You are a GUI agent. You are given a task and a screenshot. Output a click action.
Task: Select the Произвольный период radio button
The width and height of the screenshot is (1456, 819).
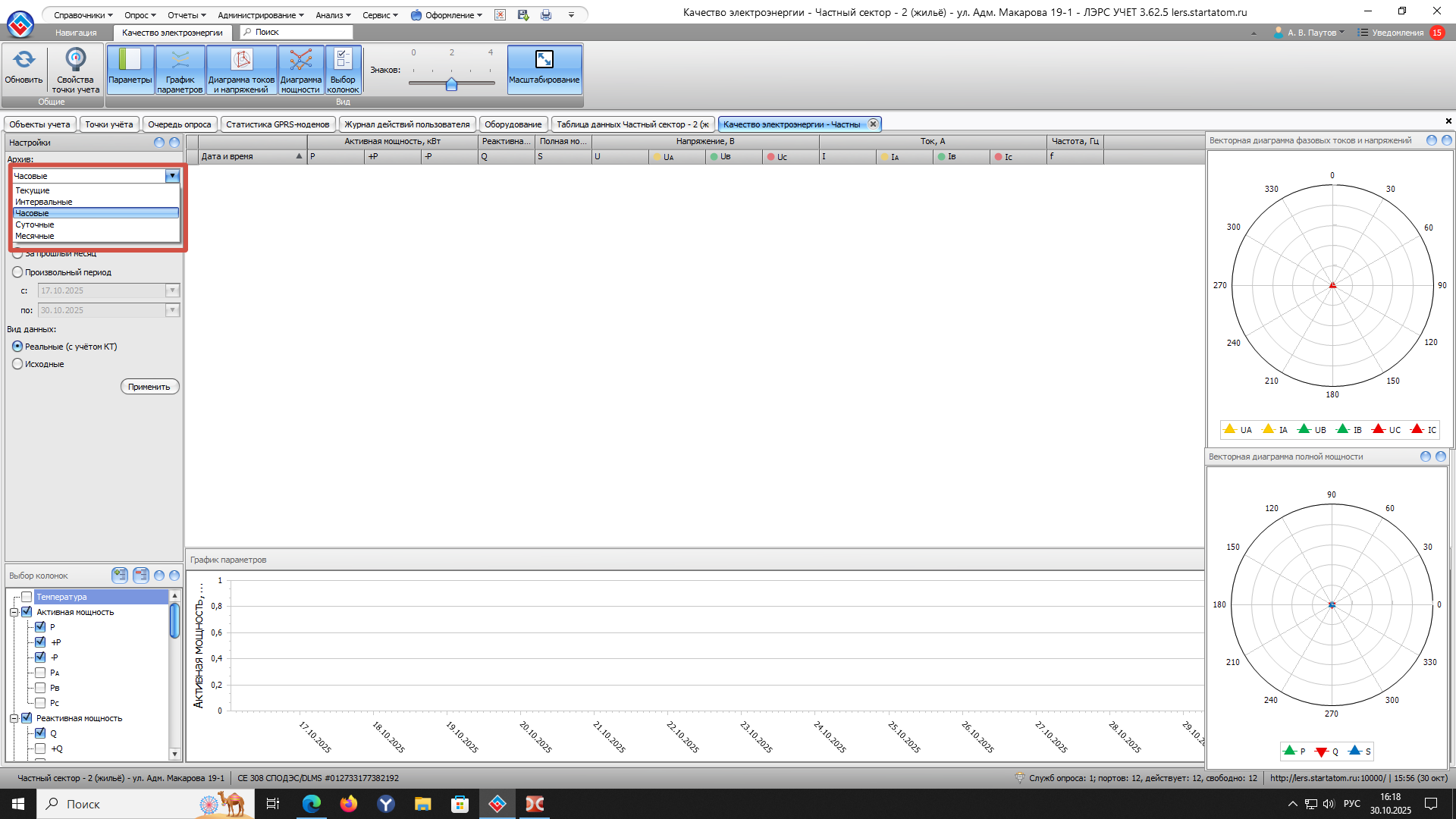(17, 272)
